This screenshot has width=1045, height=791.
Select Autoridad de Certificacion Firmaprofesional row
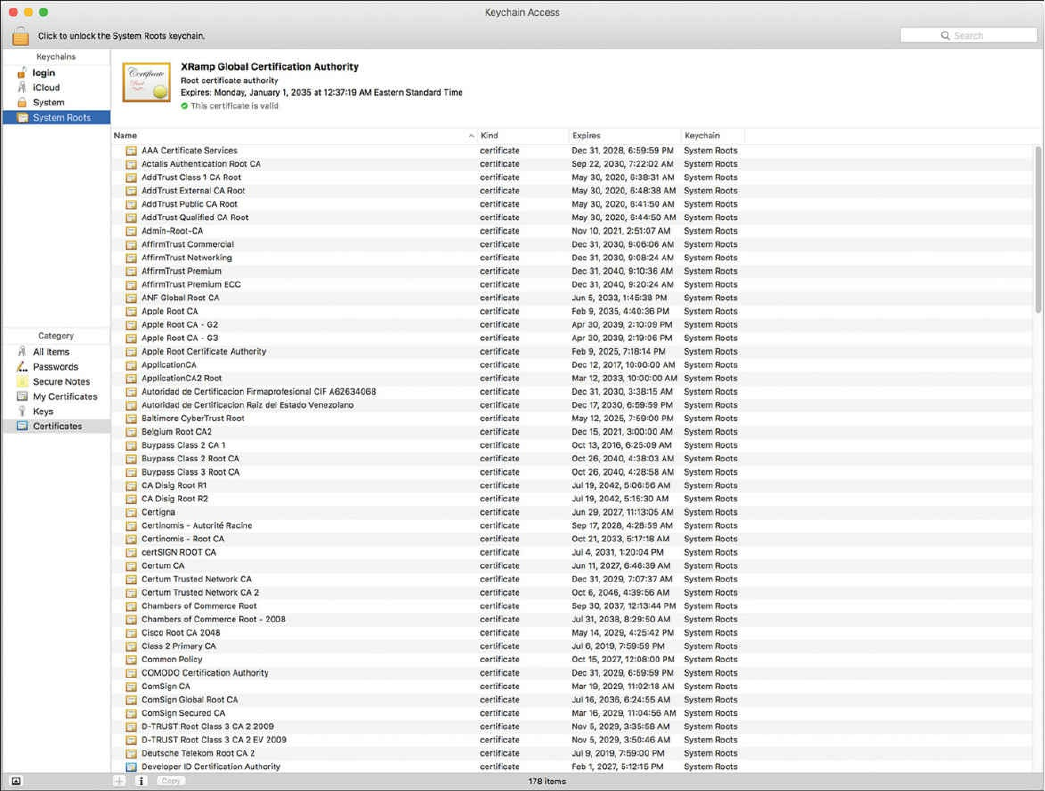pos(573,392)
